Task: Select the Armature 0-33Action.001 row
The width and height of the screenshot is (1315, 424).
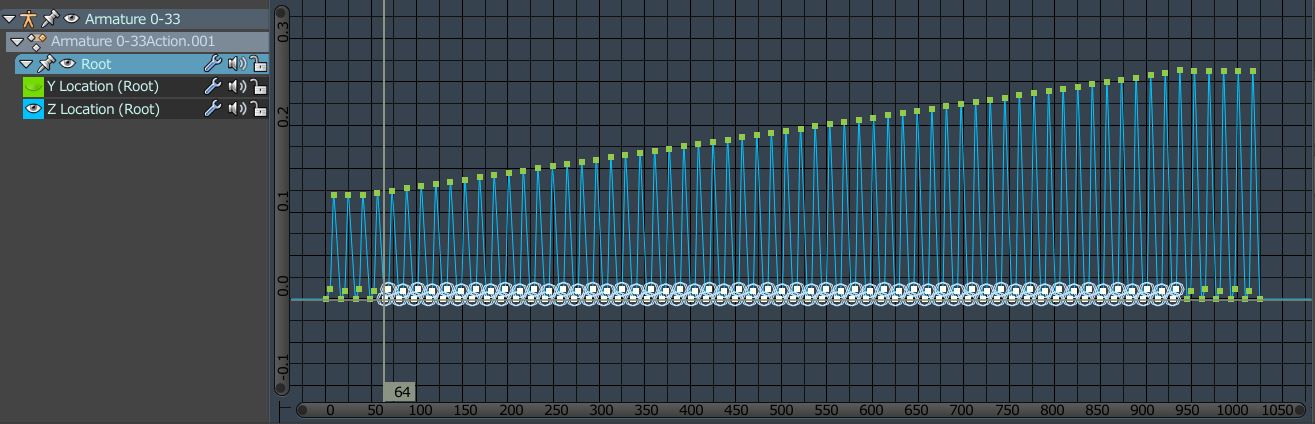Action: pyautogui.click(x=137, y=41)
